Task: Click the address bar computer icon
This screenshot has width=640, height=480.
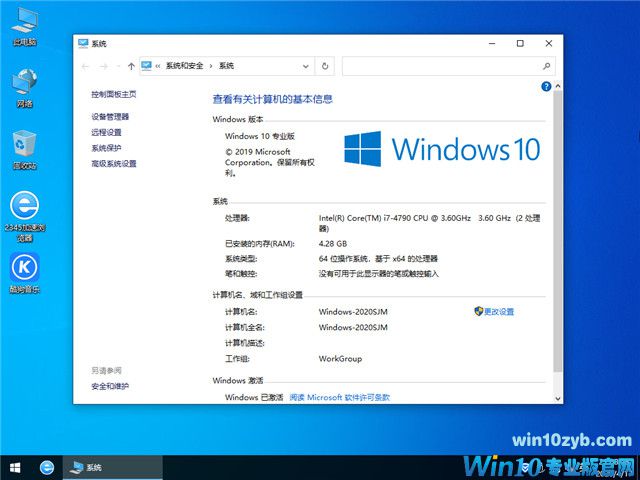Action: [x=146, y=66]
